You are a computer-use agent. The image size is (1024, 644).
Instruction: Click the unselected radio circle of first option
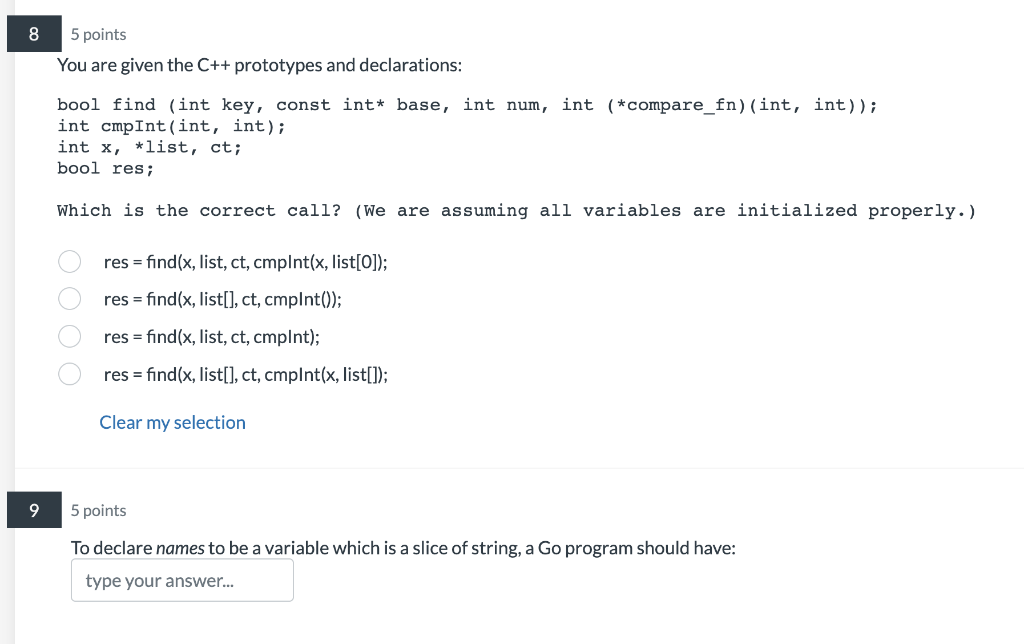[x=69, y=261]
